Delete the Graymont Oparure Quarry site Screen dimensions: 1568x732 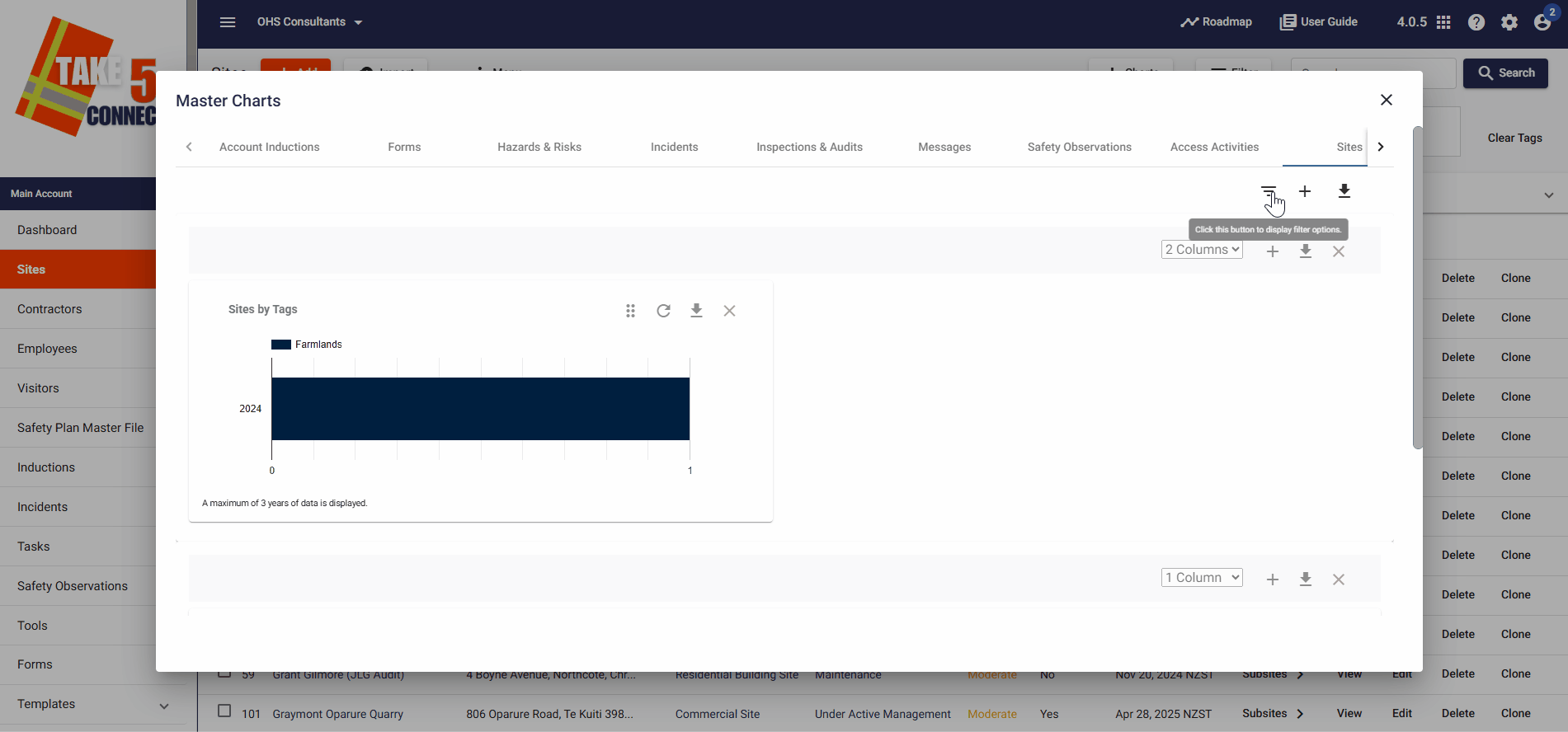pos(1458,714)
